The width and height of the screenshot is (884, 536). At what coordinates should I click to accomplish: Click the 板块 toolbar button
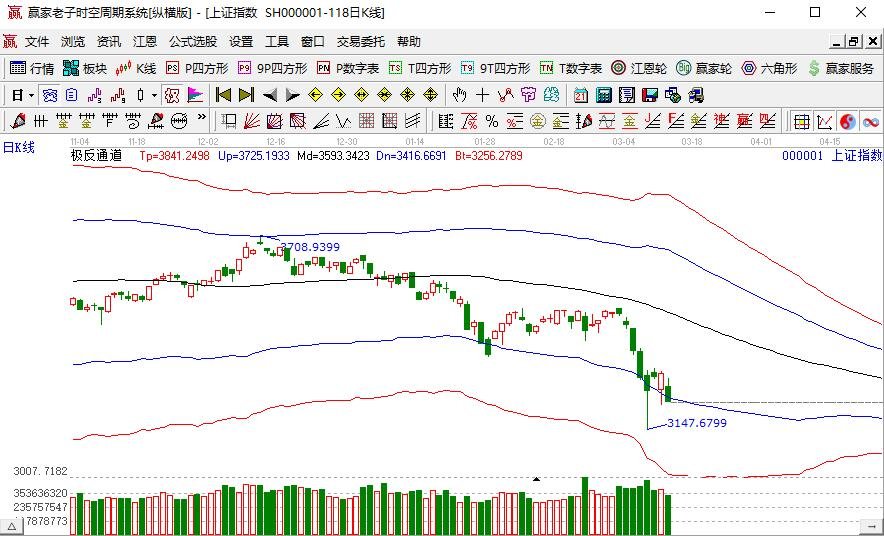point(85,69)
